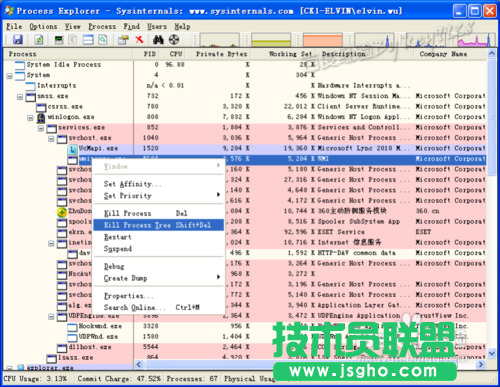Sort by the Working Set column header

[x=284, y=54]
